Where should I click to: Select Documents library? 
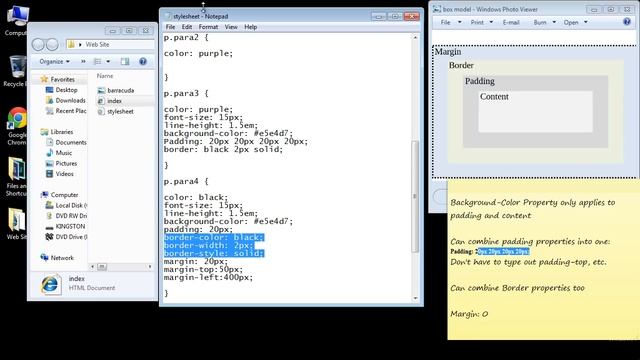pos(71,142)
